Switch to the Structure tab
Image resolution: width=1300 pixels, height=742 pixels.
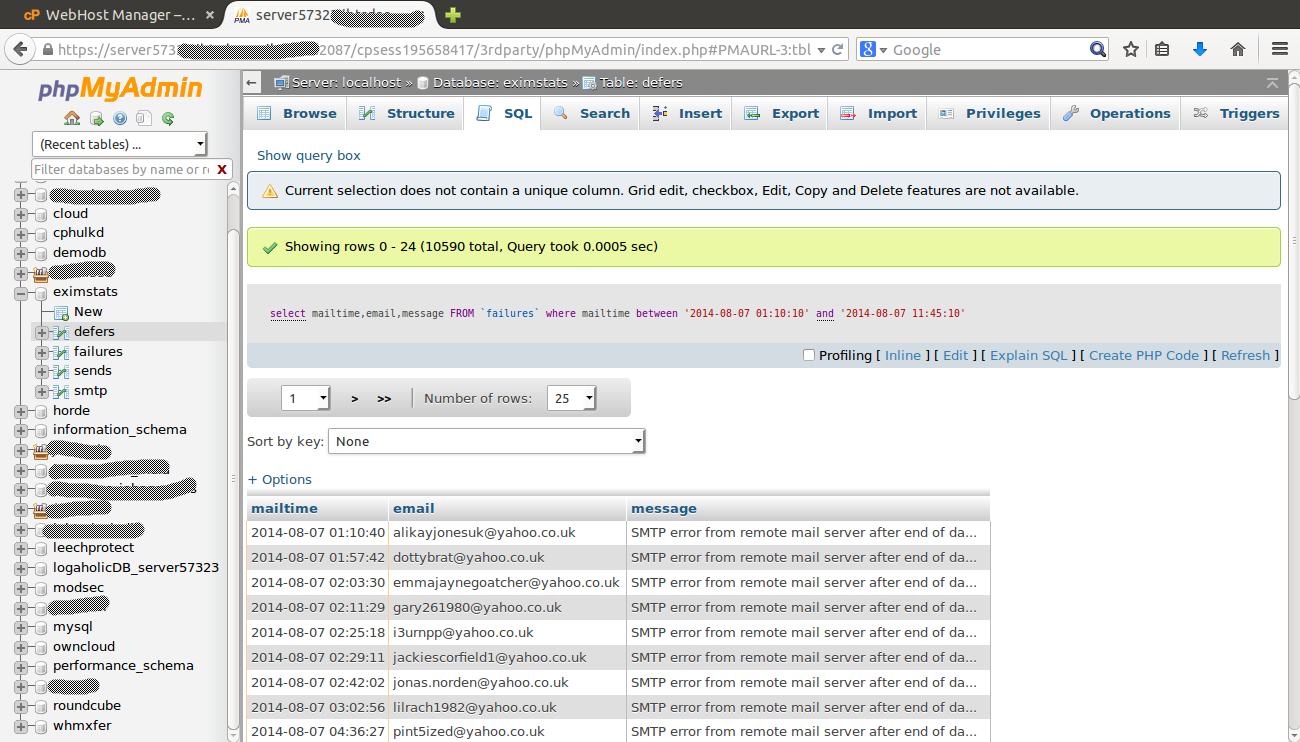point(406,113)
